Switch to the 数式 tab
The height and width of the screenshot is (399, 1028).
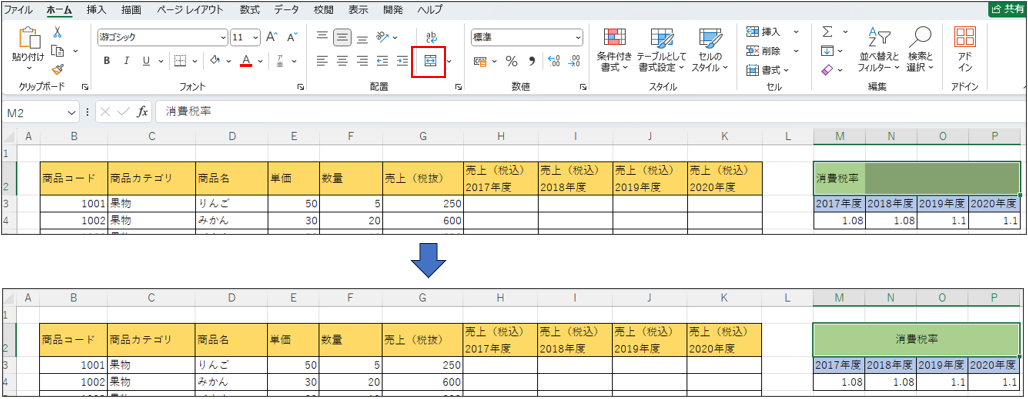[249, 9]
